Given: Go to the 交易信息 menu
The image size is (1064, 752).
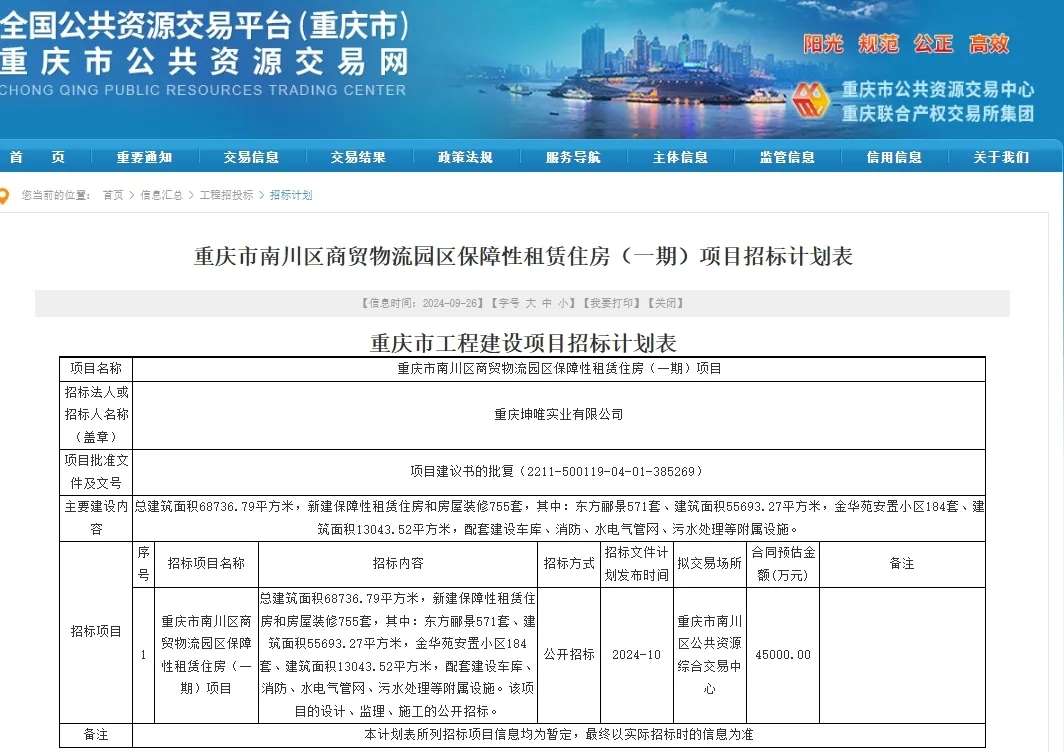Looking at the screenshot, I should pyautogui.click(x=251, y=157).
